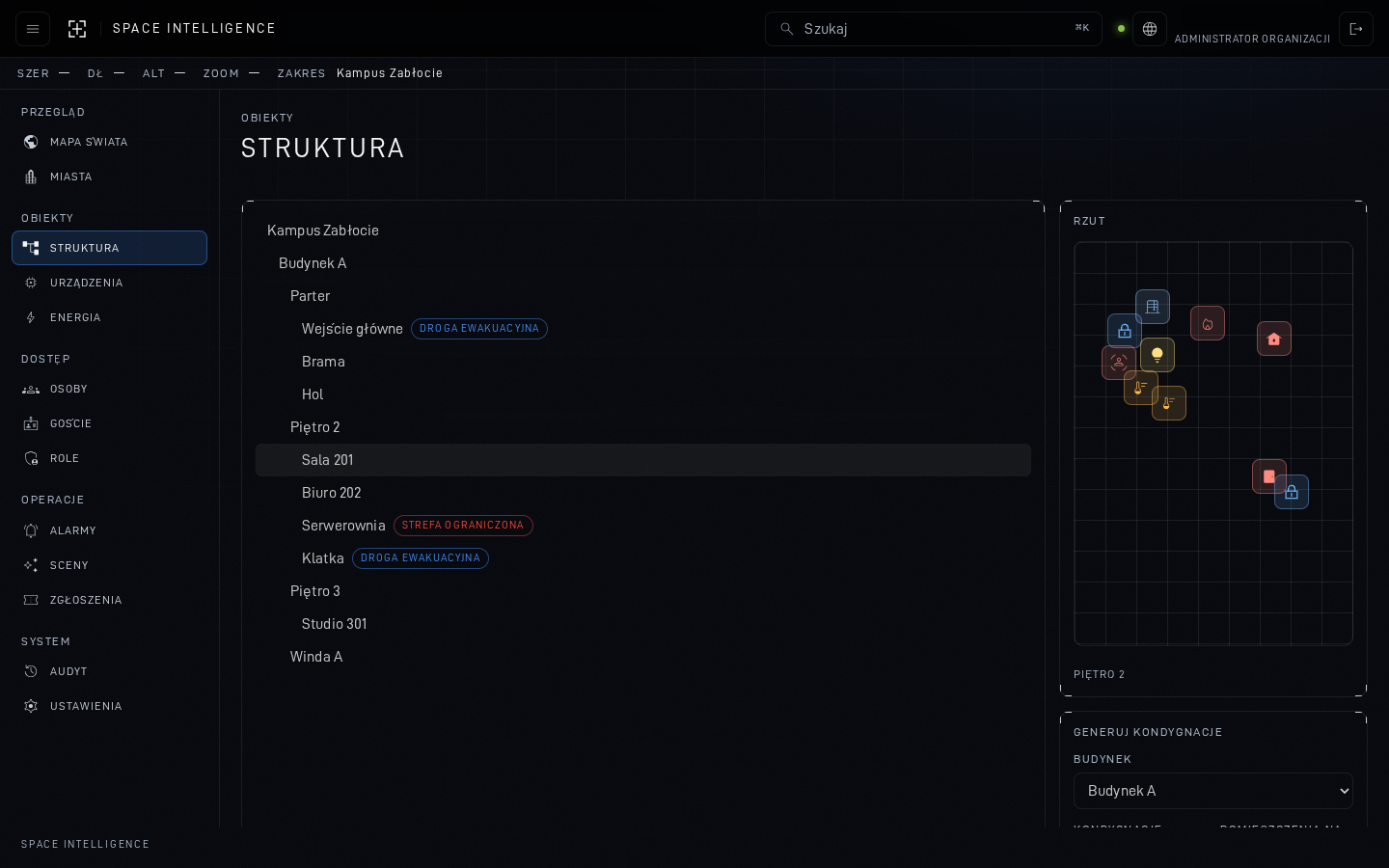Click the Ustawienia gear icon

(31, 706)
